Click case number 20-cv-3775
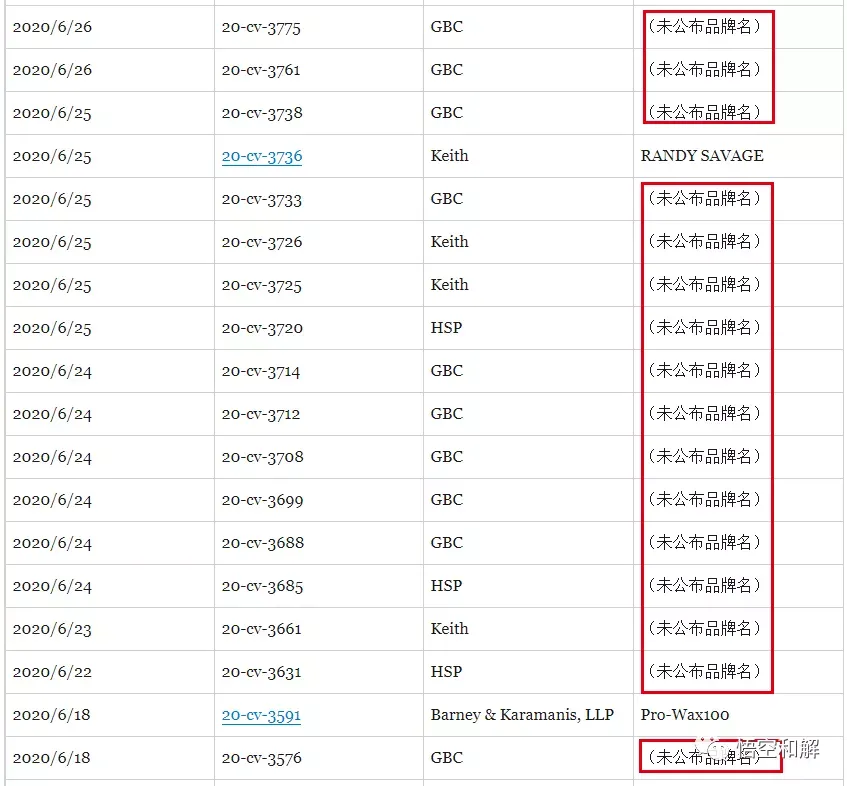The image size is (847, 786). (x=261, y=27)
